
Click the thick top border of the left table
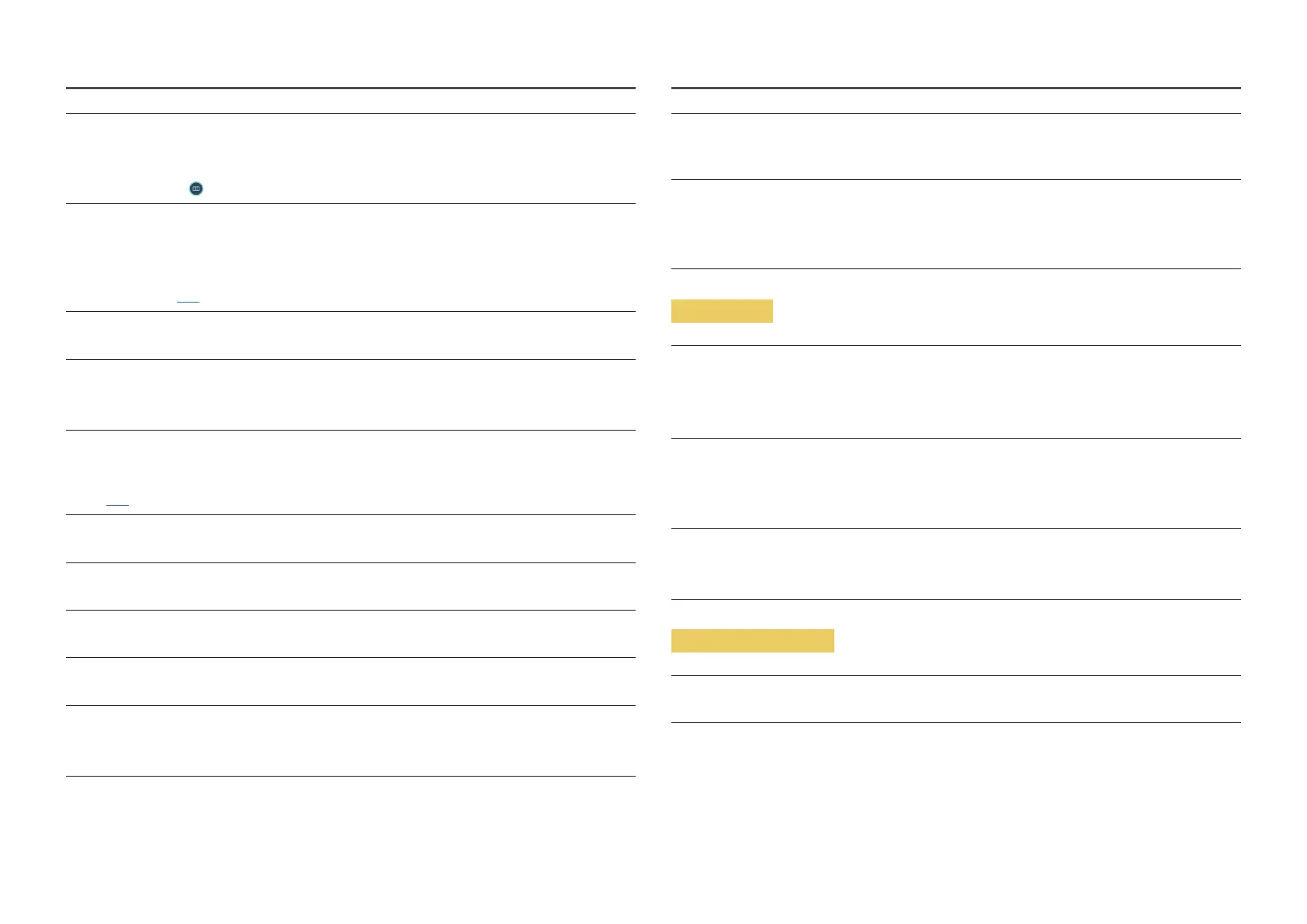pyautogui.click(x=350, y=88)
